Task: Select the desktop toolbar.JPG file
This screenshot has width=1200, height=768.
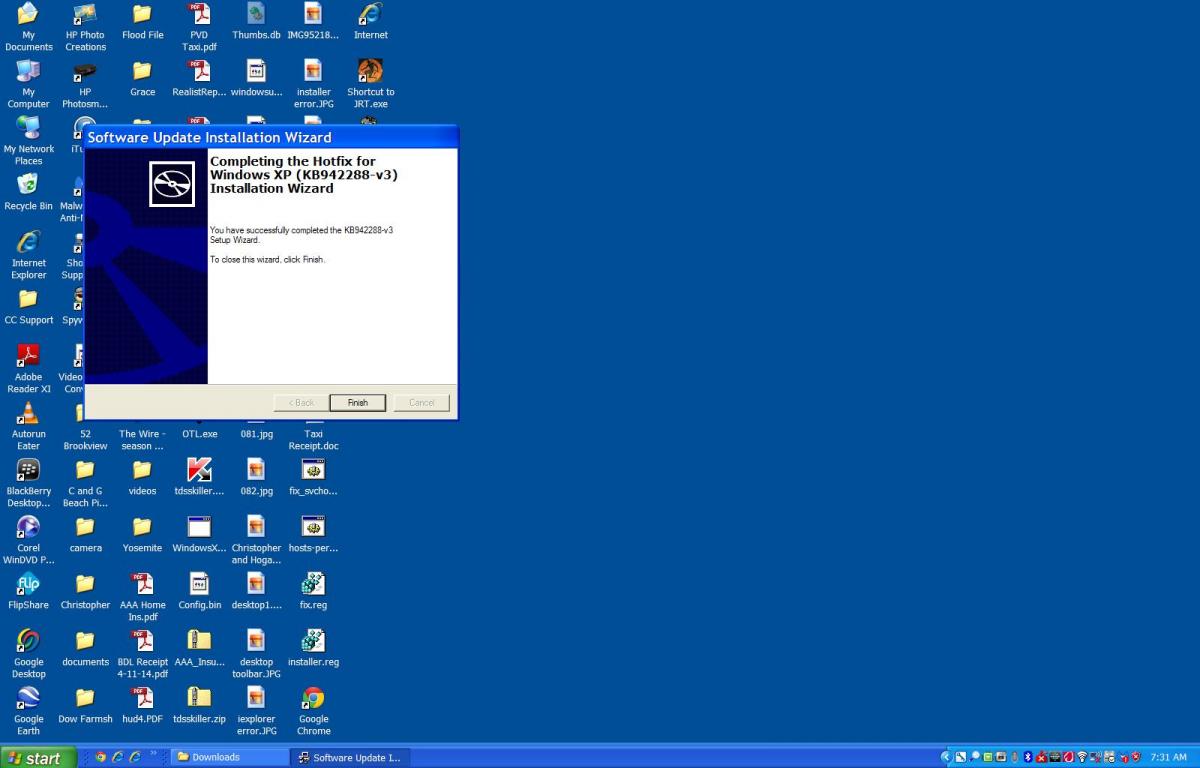Action: pyautogui.click(x=256, y=654)
